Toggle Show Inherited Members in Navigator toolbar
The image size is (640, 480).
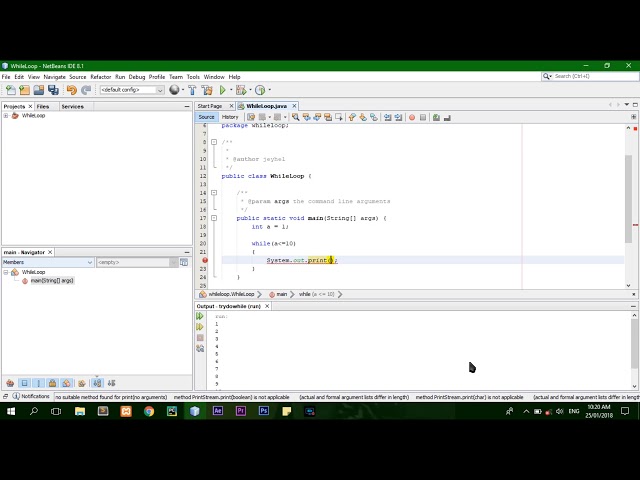(10, 383)
